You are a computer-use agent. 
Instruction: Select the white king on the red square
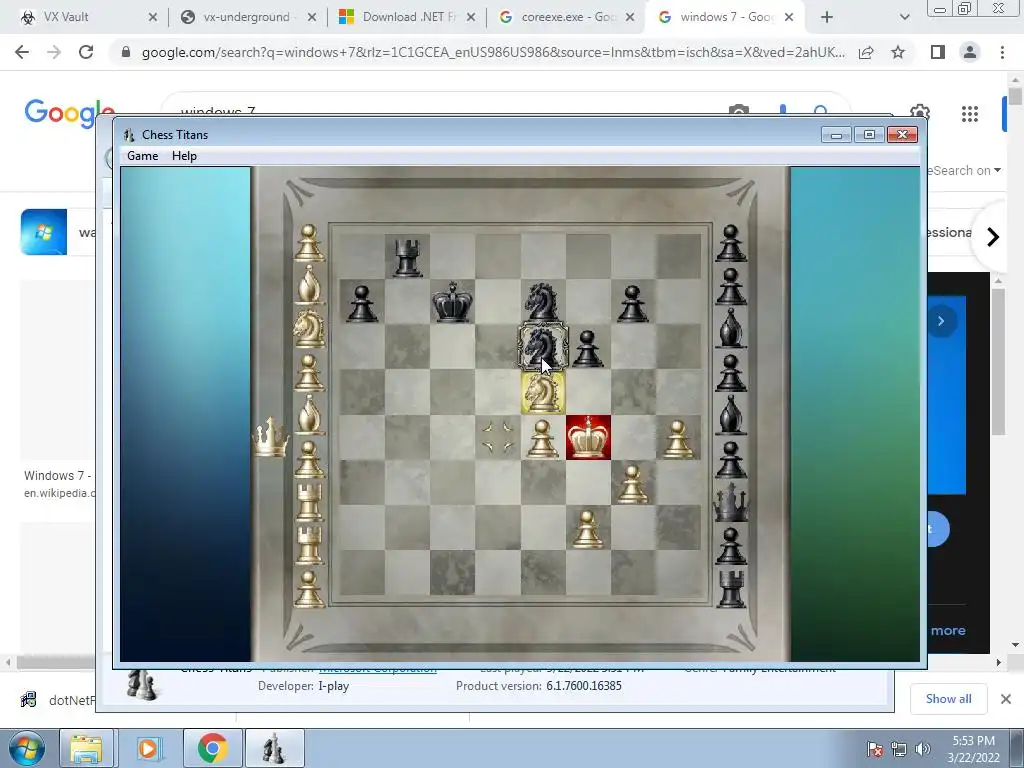588,438
